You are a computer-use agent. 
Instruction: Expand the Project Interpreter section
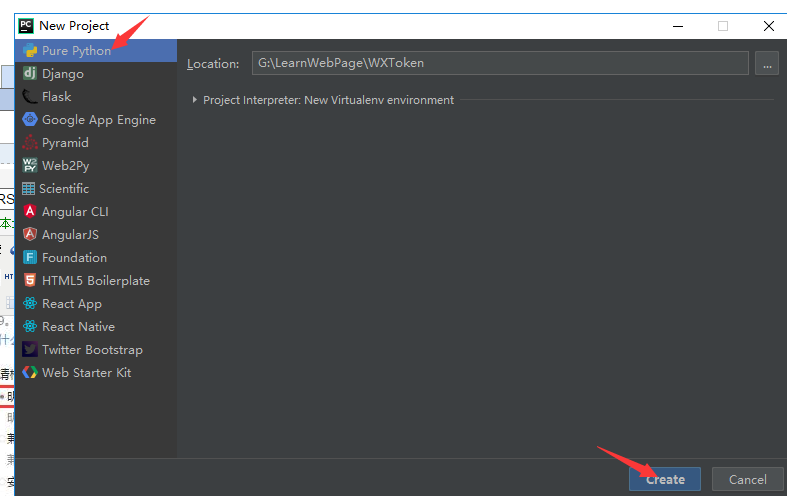195,100
